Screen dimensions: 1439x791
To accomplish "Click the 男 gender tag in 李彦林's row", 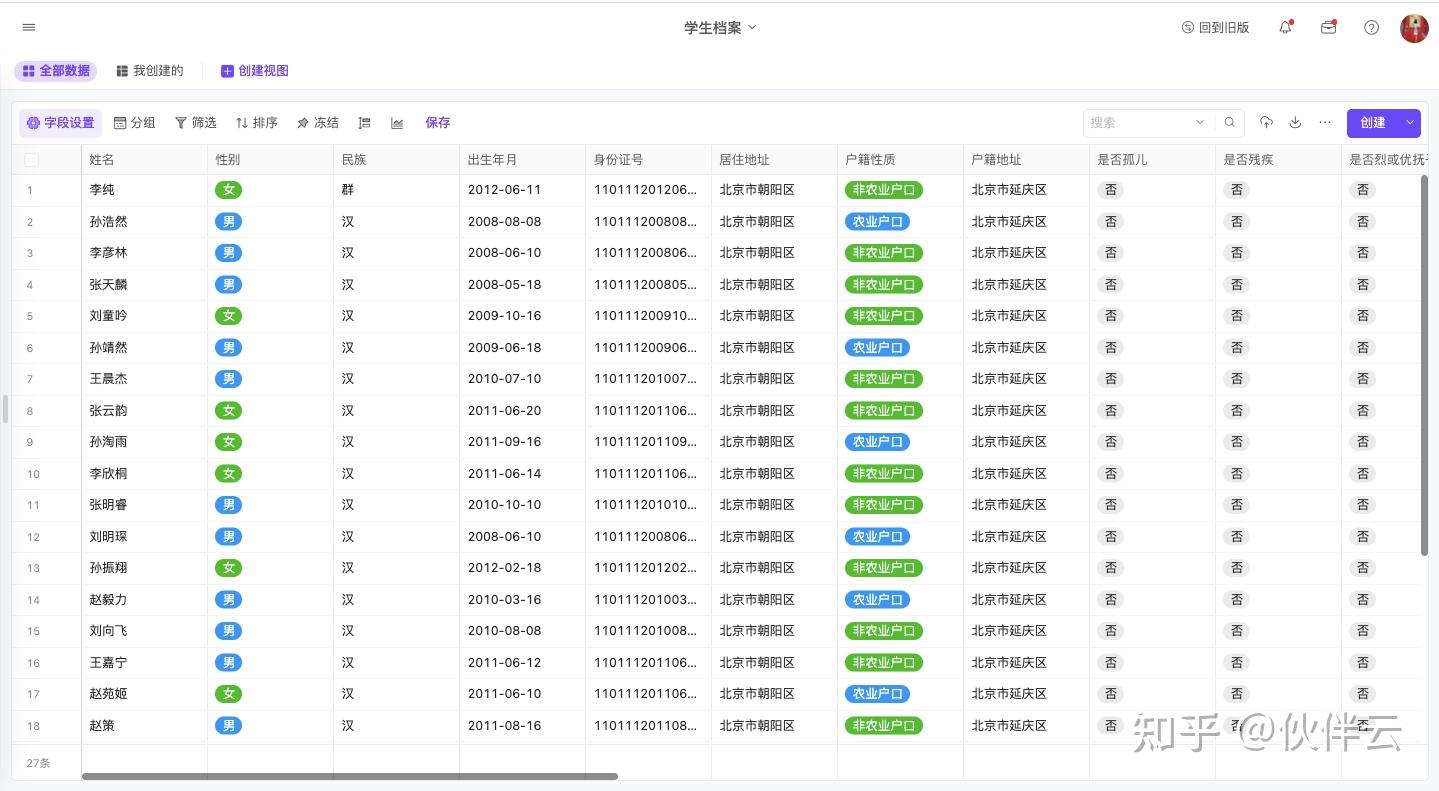I will coord(229,253).
